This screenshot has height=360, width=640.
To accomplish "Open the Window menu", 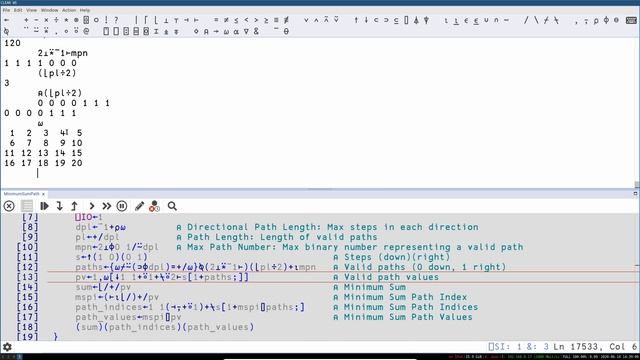I will coord(49,10).
